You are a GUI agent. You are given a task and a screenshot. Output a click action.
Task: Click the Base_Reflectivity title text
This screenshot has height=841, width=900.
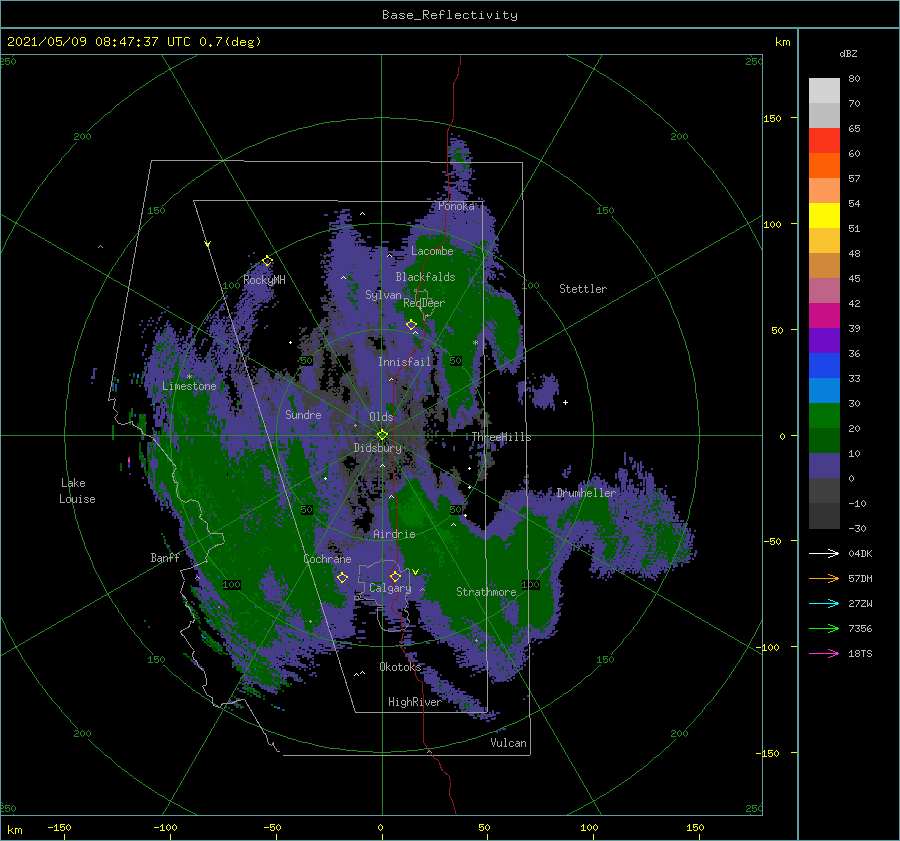[x=449, y=15]
